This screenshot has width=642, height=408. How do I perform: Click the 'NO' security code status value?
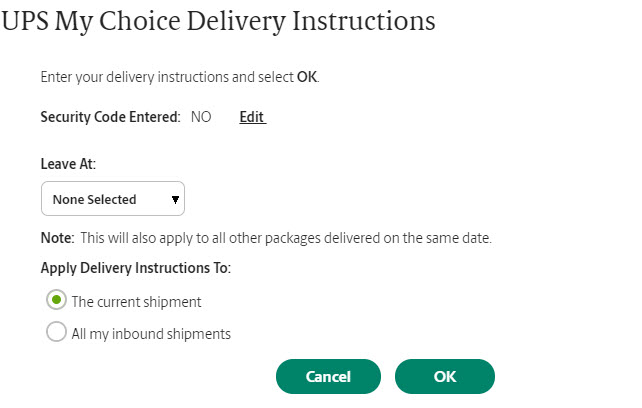tap(201, 117)
